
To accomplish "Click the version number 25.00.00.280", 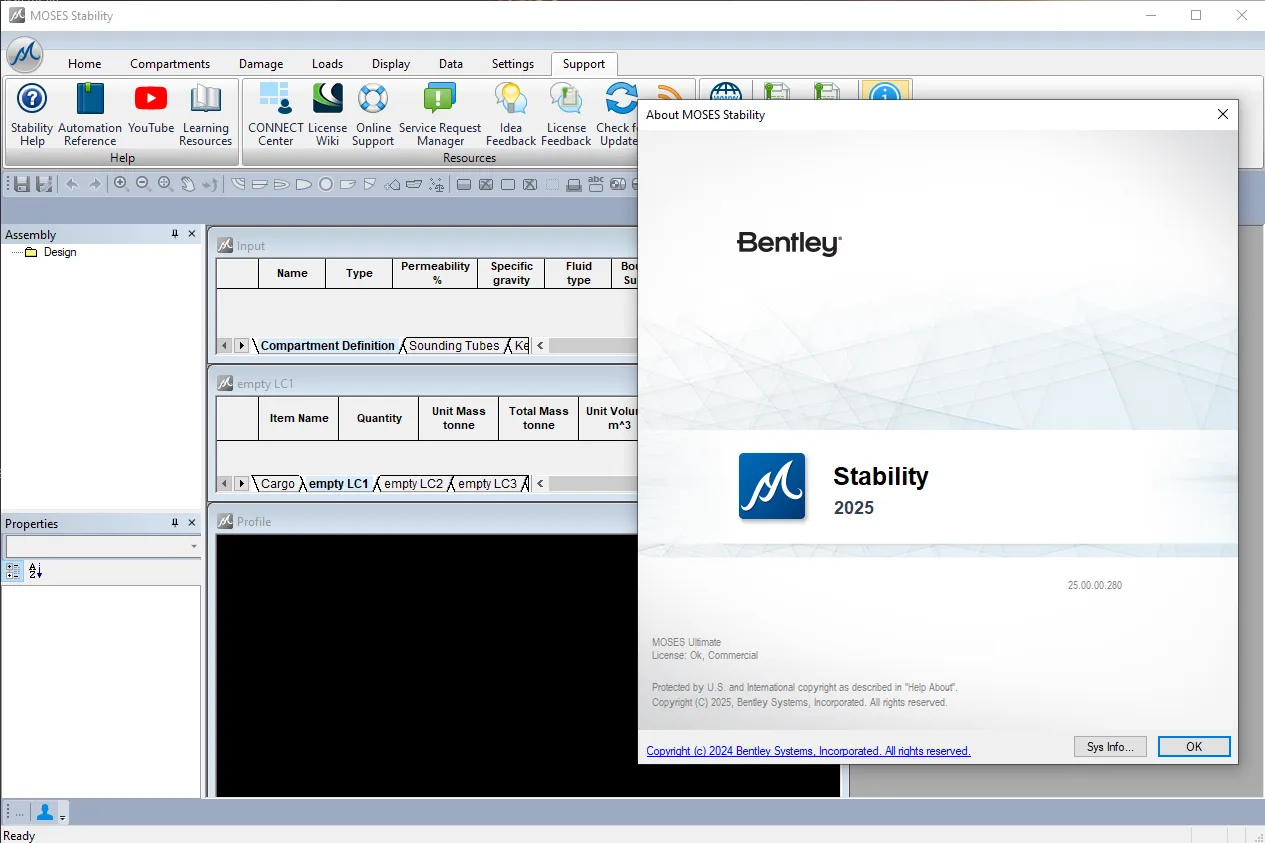I will tap(1095, 586).
